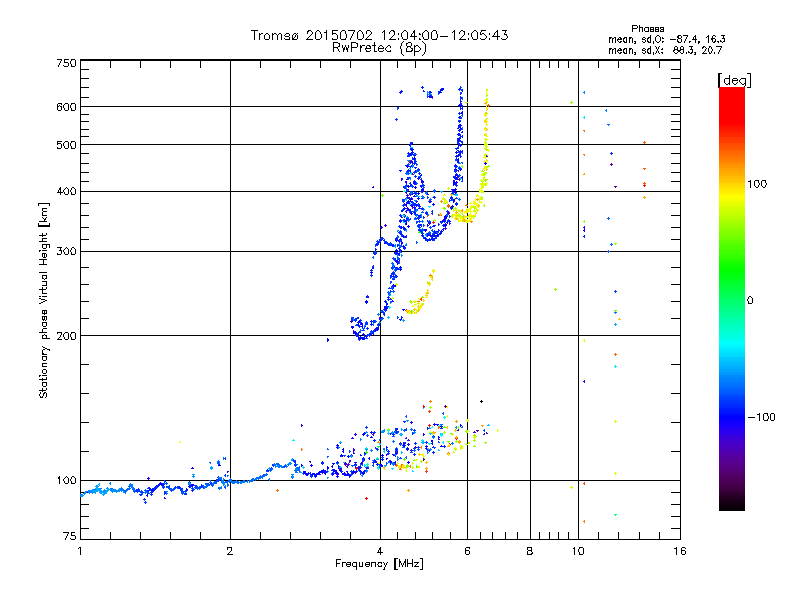Click the '16' x-axis tick label
The width and height of the screenshot is (800, 600).
point(680,551)
